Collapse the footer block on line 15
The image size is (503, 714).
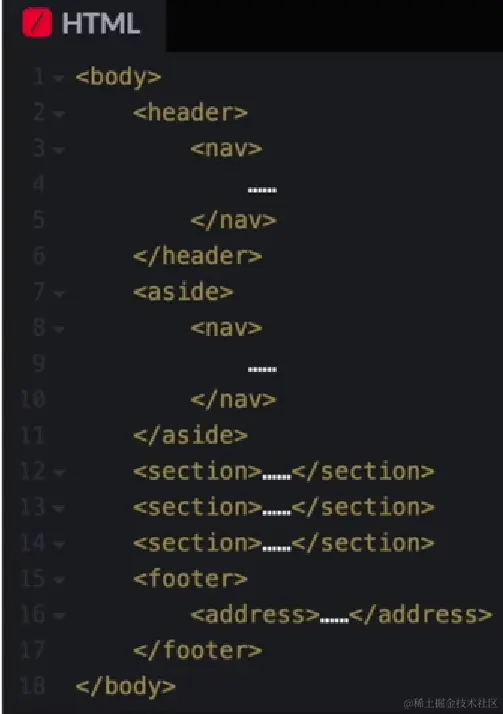60,580
